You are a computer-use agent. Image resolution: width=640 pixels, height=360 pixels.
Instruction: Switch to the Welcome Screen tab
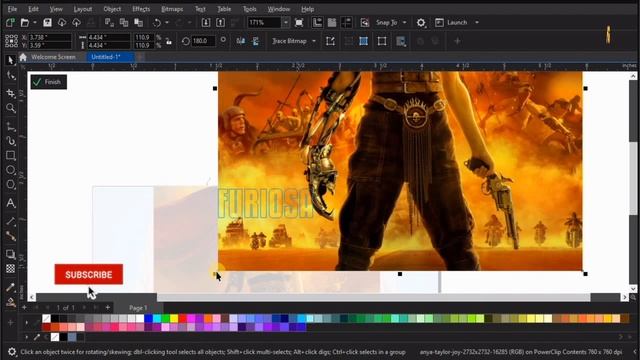(53, 57)
